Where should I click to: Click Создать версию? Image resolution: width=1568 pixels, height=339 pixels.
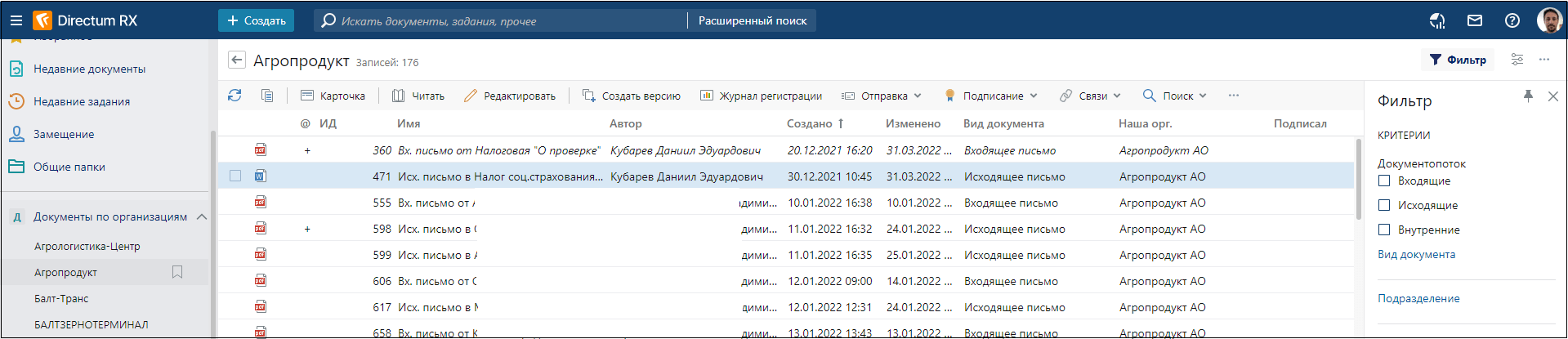(631, 96)
